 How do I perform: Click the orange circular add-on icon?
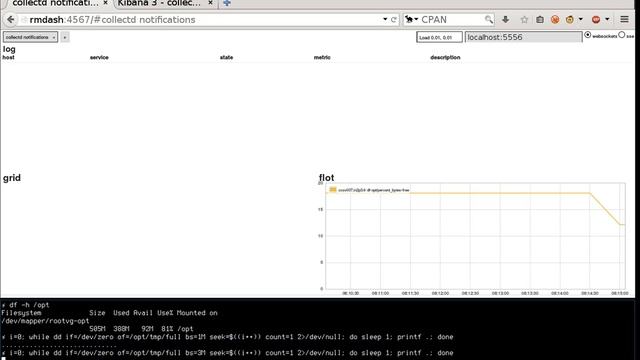555,19
